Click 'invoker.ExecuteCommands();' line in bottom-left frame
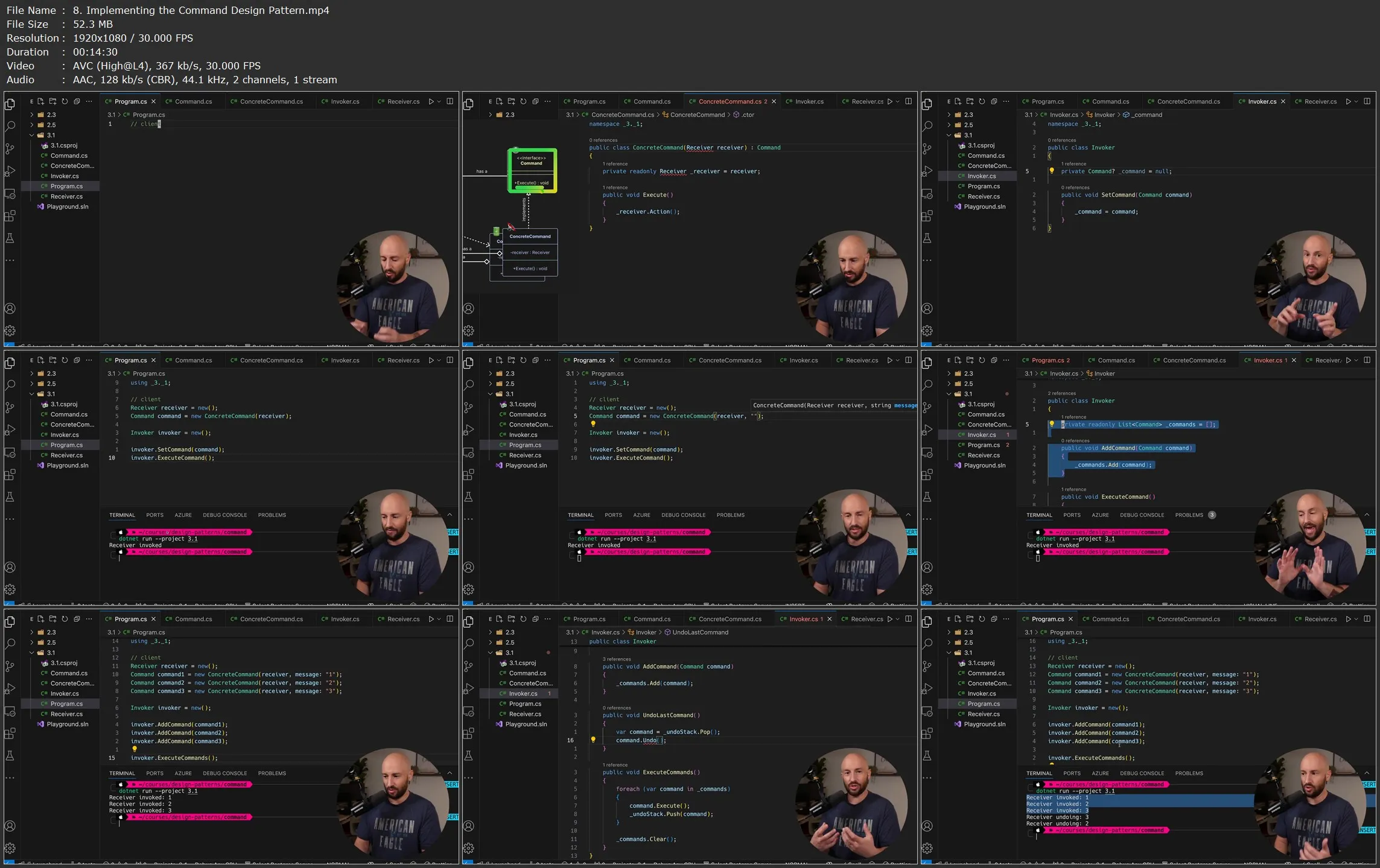The image size is (1380, 868). pyautogui.click(x=174, y=758)
